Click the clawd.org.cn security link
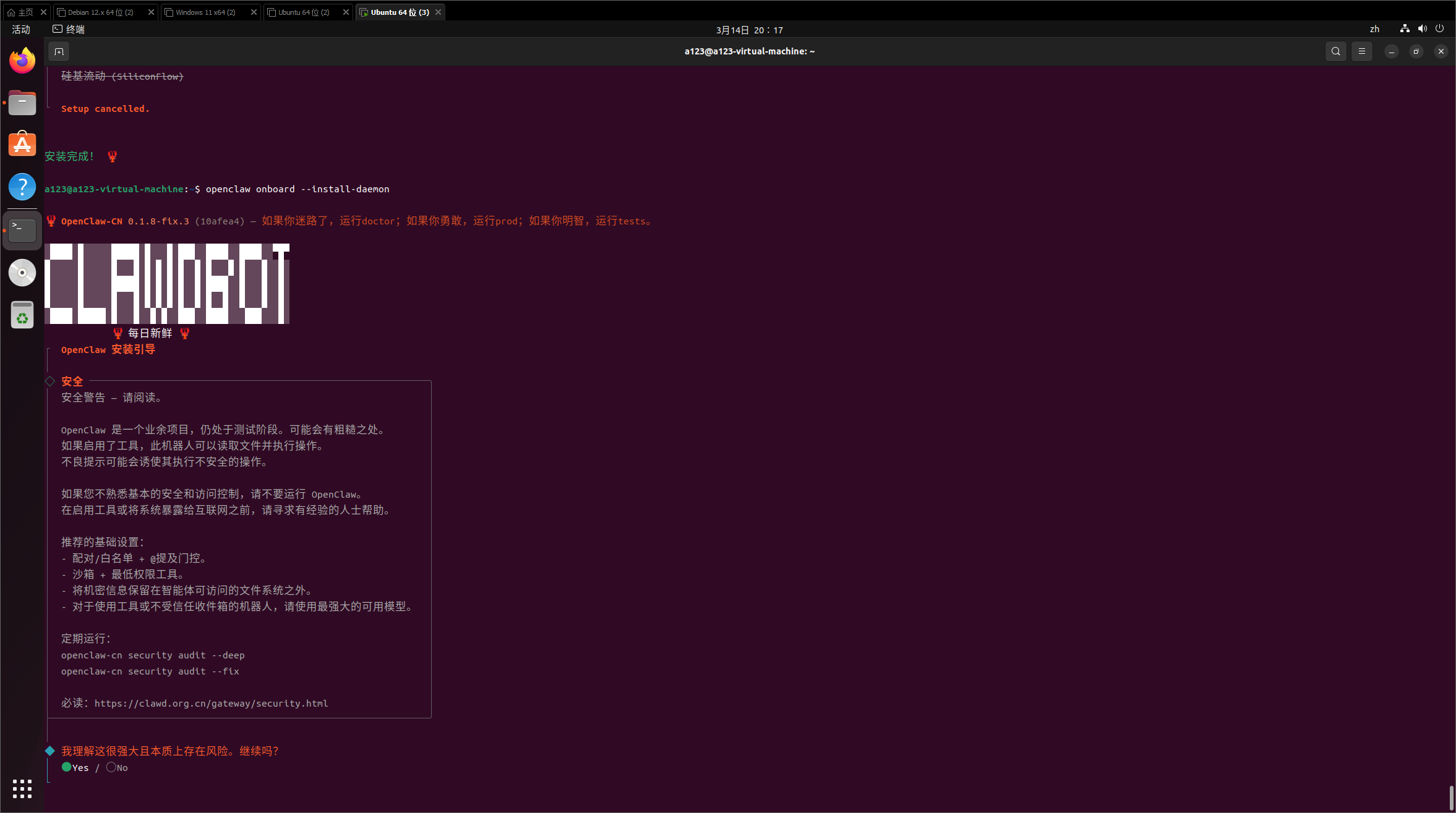This screenshot has height=813, width=1456. coord(211,703)
